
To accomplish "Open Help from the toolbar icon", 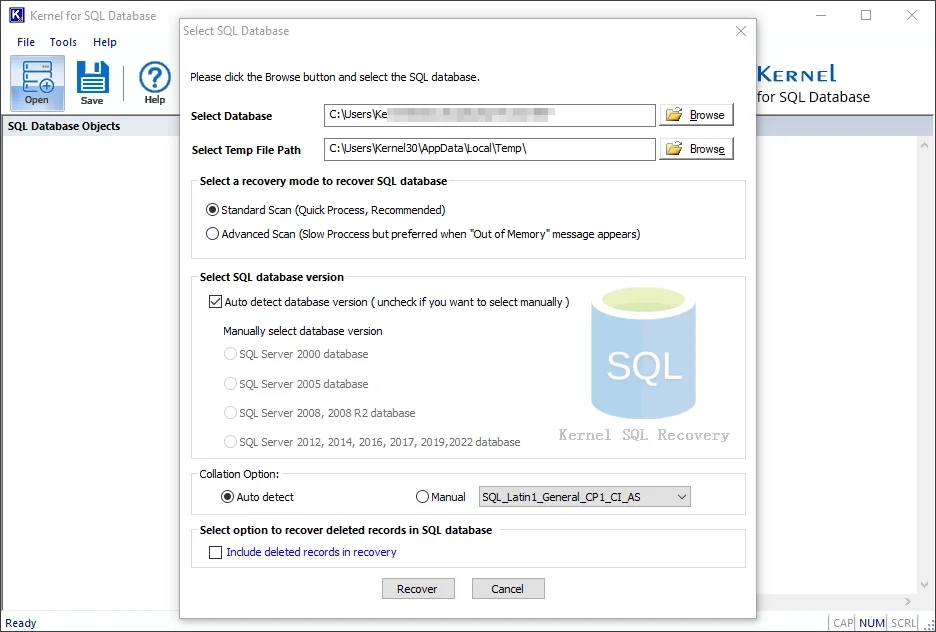I will click(x=155, y=83).
